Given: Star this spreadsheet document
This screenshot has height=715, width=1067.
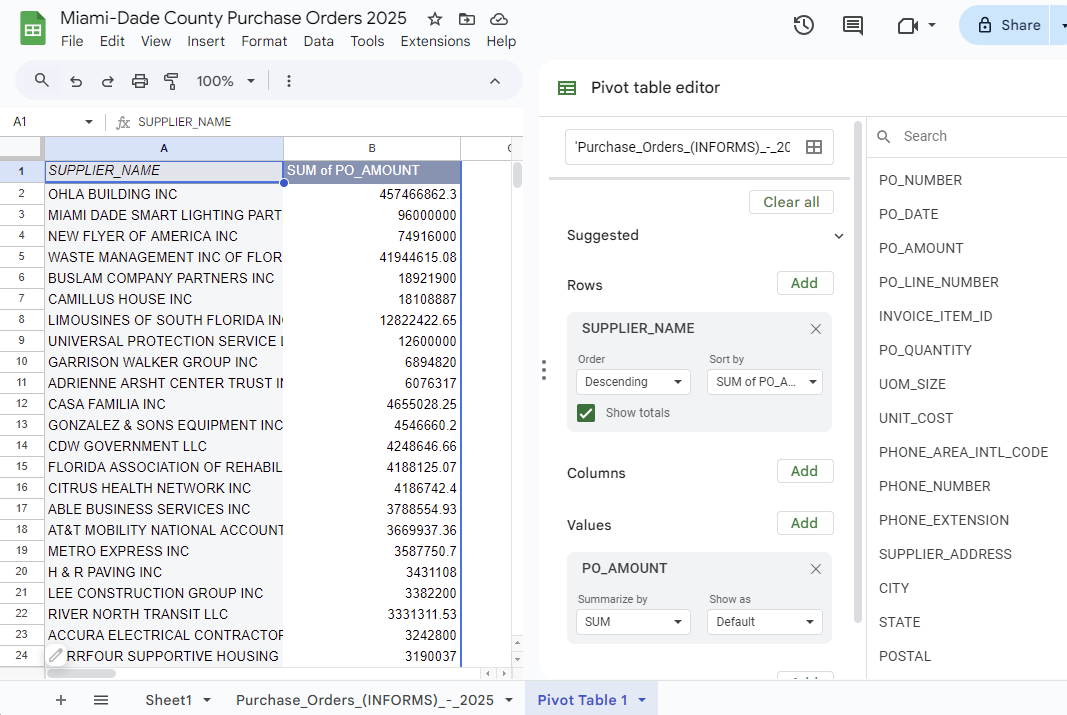Looking at the screenshot, I should point(435,19).
